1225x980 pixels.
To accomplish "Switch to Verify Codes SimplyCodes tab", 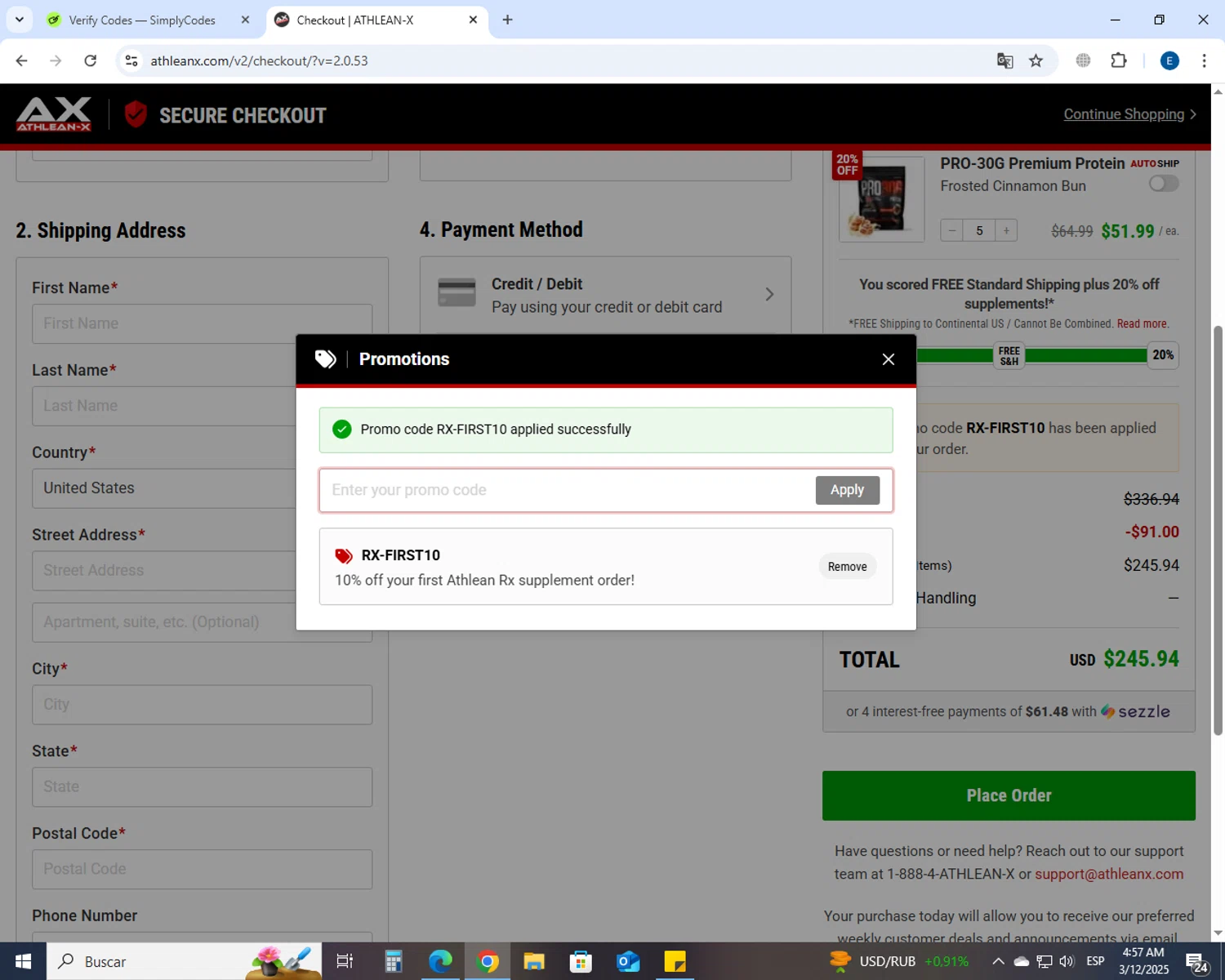I will (x=142, y=20).
